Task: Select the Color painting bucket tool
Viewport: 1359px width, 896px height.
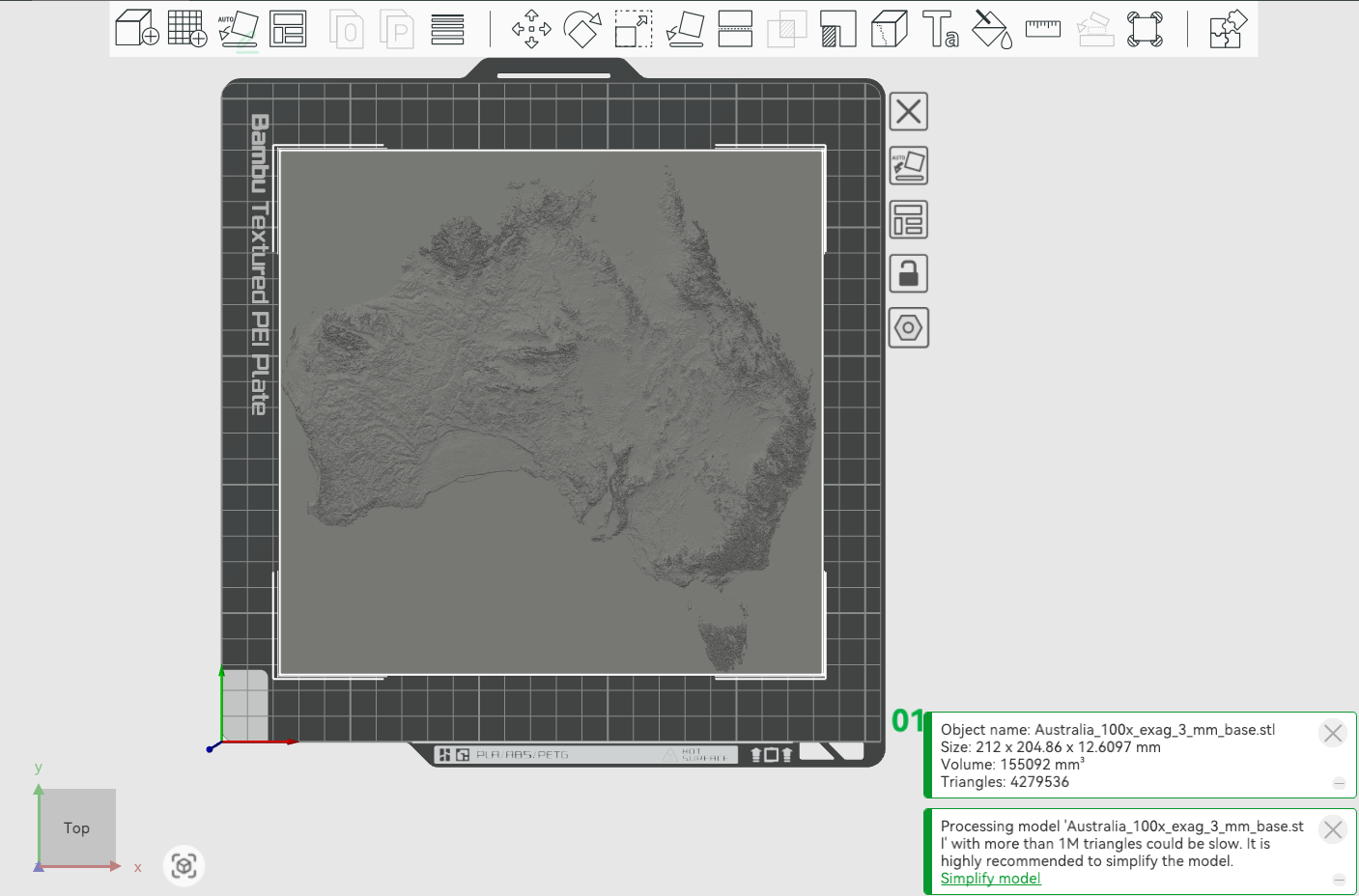Action: tap(992, 29)
